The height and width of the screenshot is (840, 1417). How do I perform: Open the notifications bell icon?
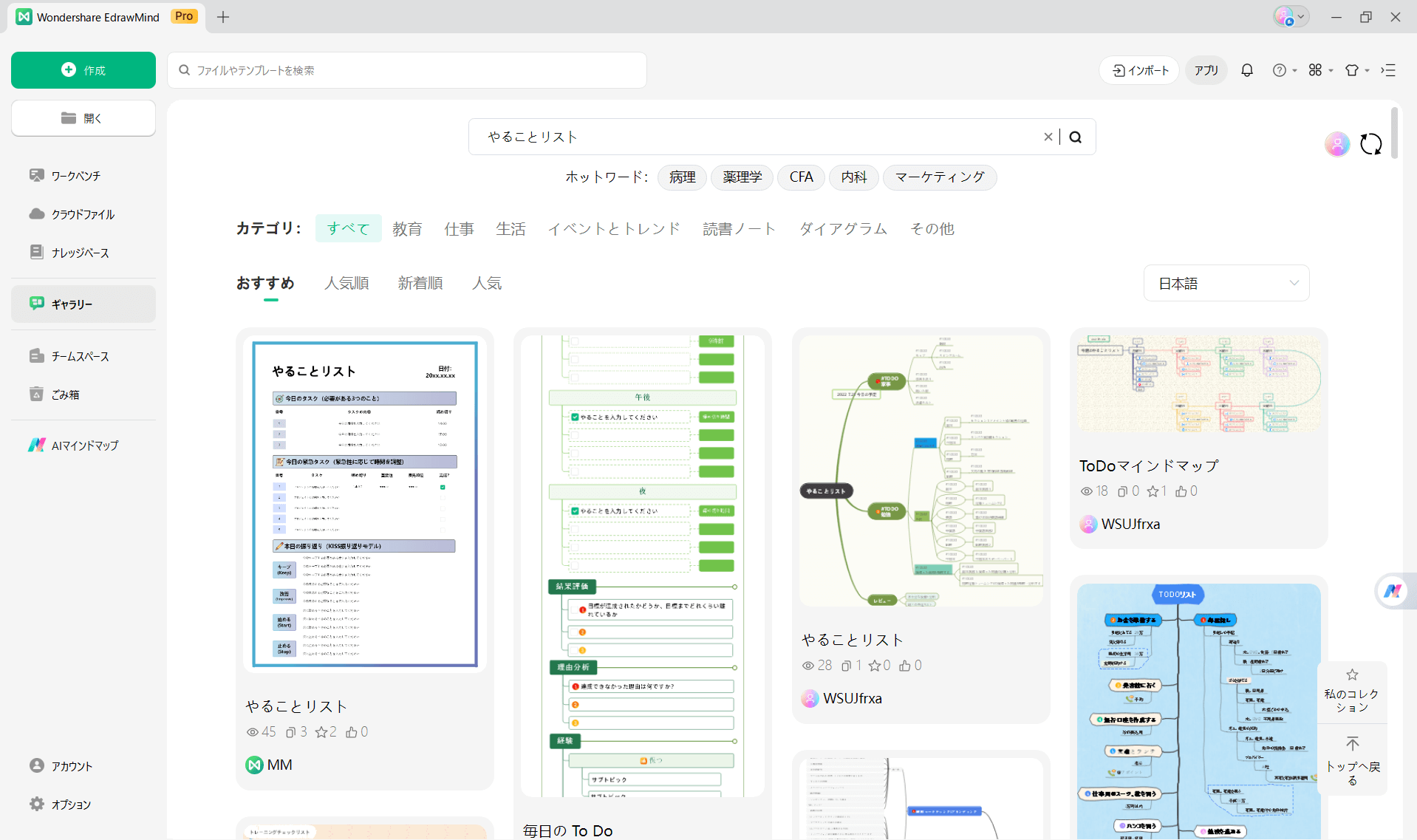(1247, 70)
